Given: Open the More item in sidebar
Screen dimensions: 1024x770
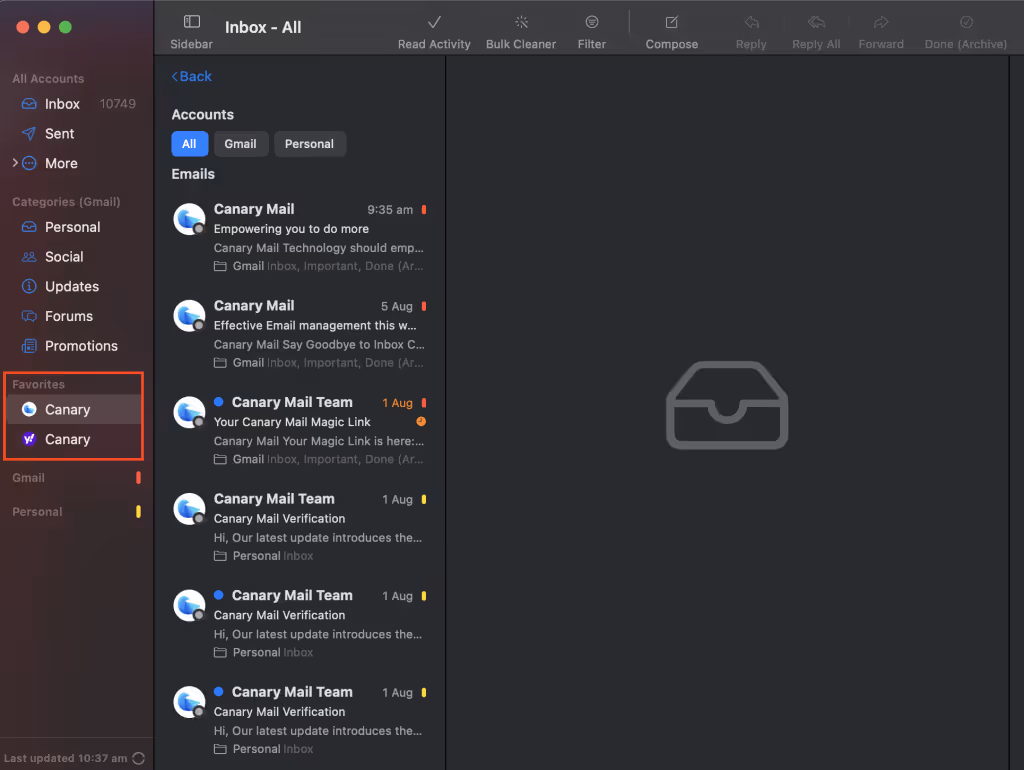Looking at the screenshot, I should point(61,163).
